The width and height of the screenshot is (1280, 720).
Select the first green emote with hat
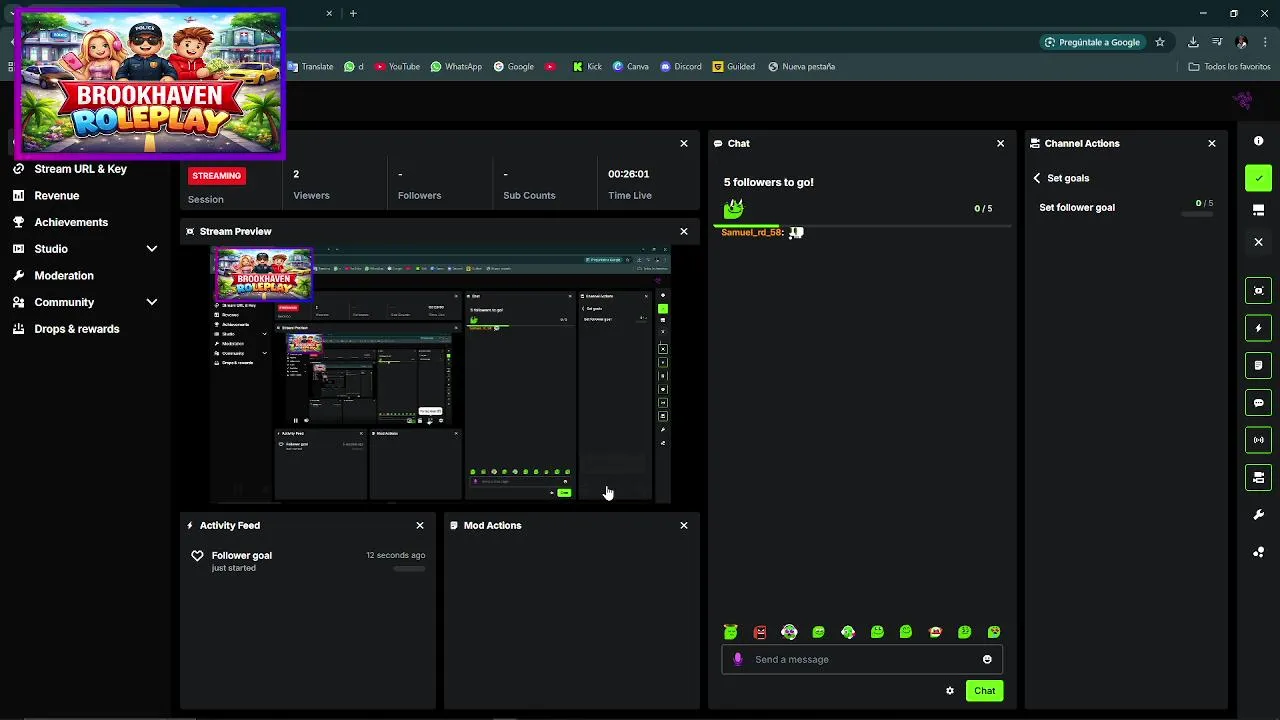coord(731,632)
